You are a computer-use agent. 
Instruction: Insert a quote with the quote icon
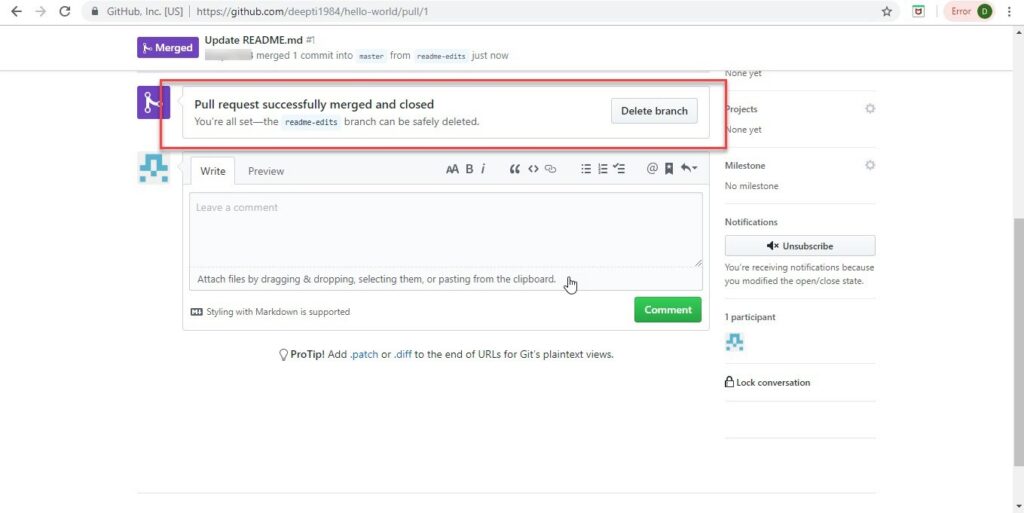[515, 169]
